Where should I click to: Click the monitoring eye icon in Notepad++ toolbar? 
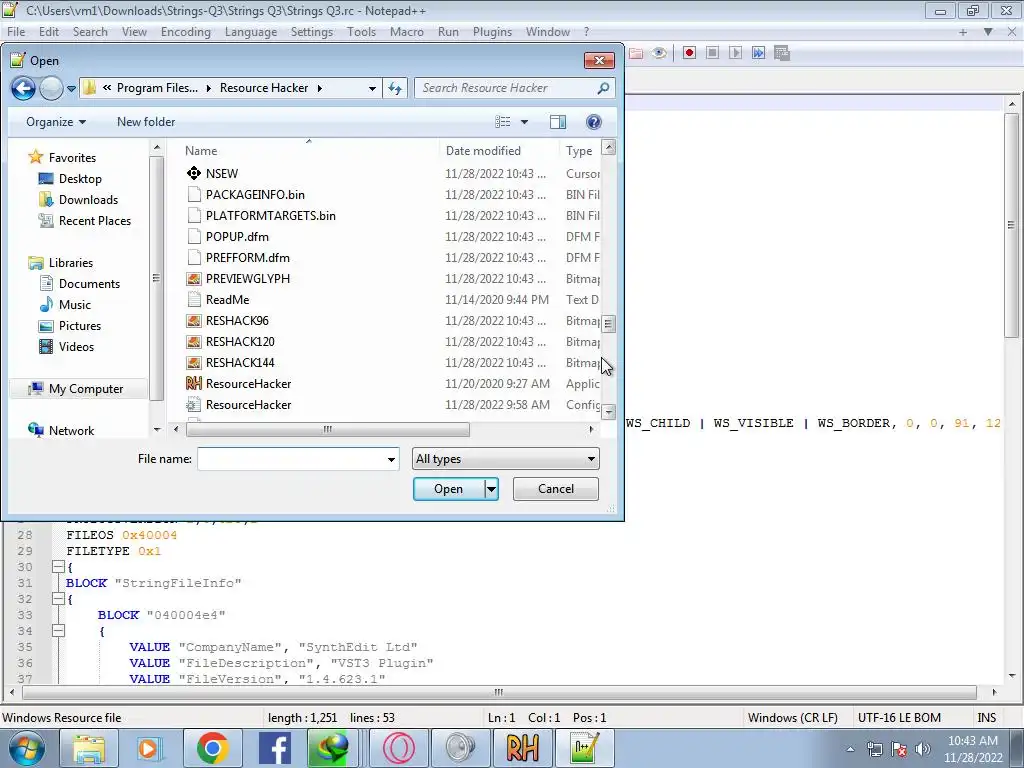659,53
